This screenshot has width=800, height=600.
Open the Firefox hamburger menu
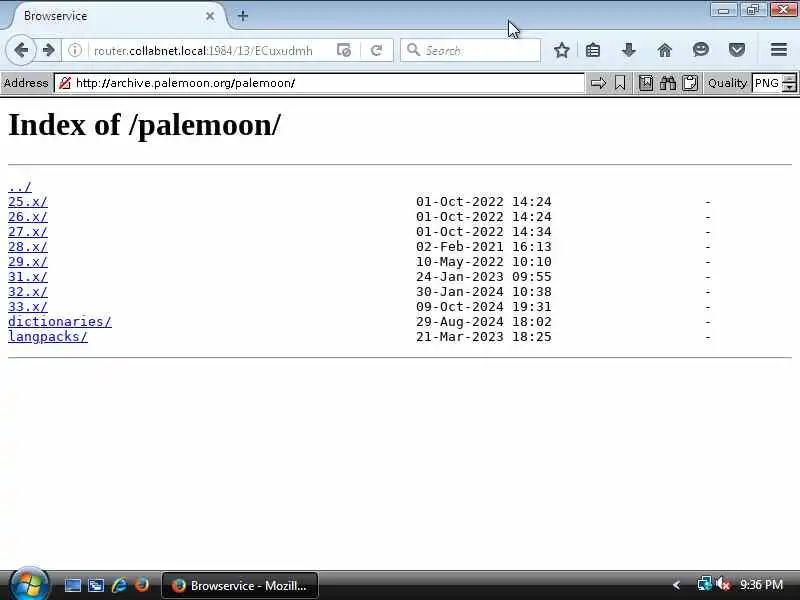[x=779, y=49]
